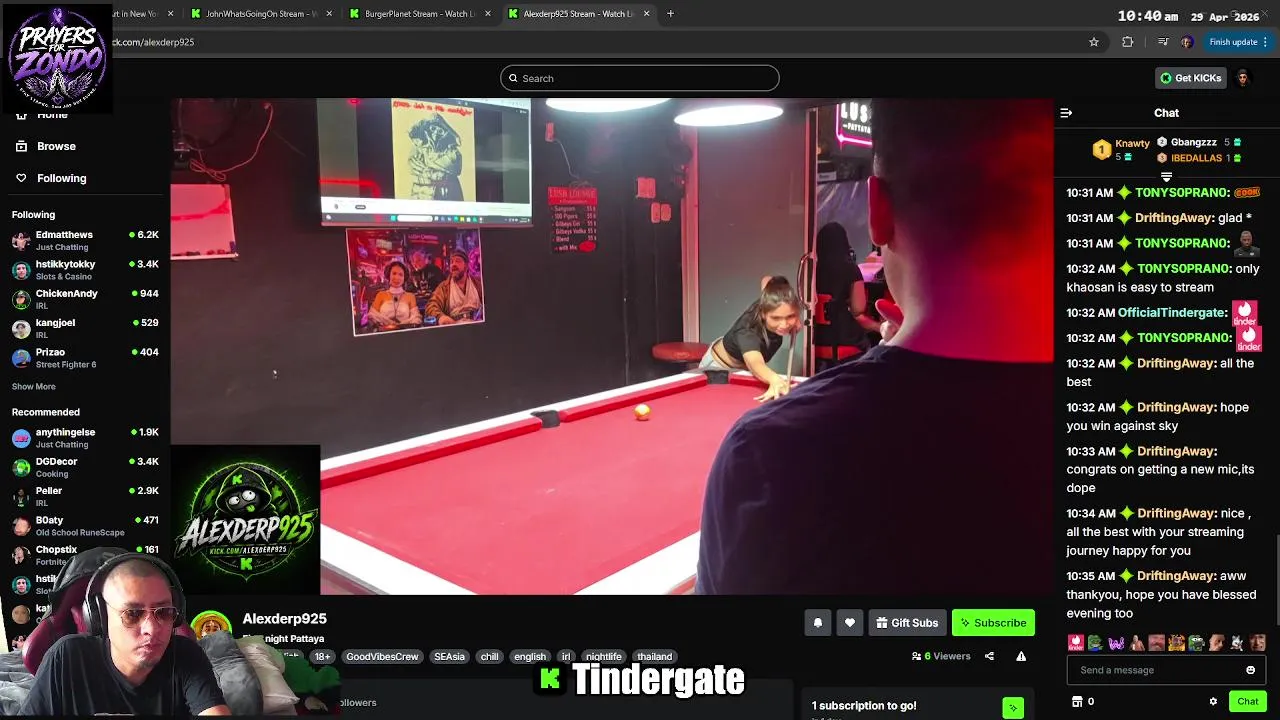Click the subscription goal green icon button
The image size is (1280, 720).
point(1013,708)
